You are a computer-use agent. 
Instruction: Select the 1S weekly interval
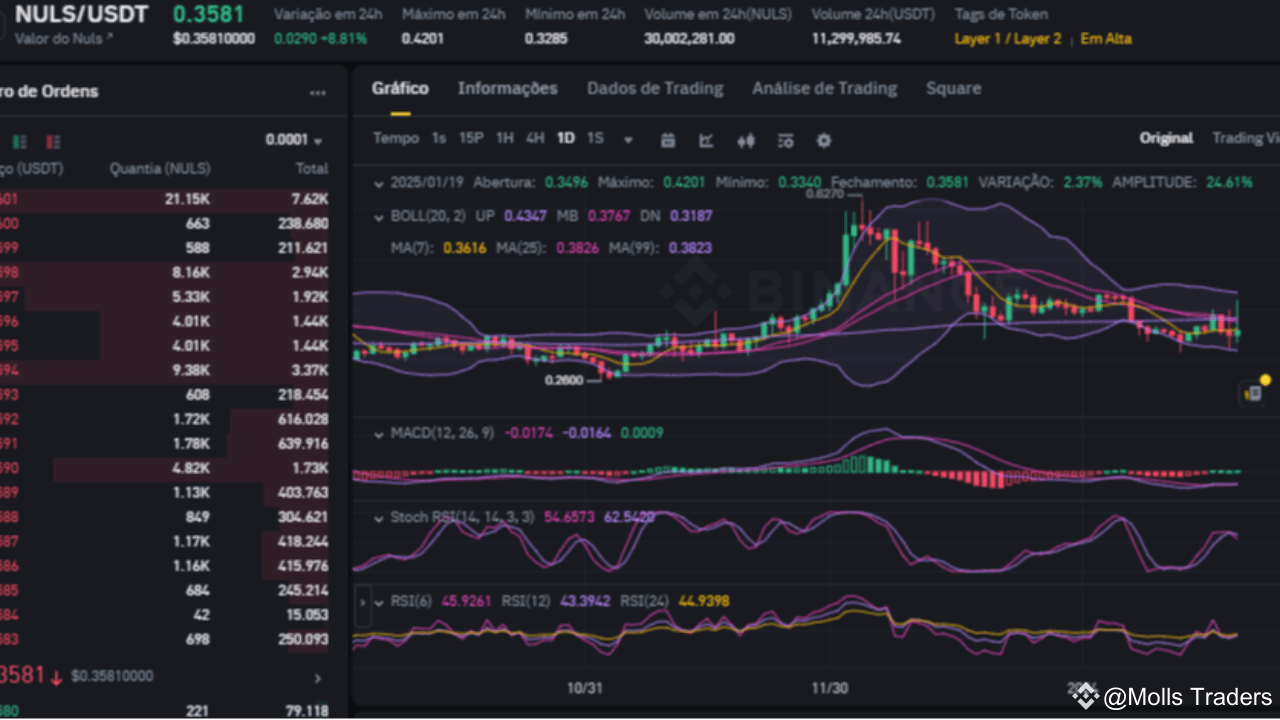tap(595, 139)
